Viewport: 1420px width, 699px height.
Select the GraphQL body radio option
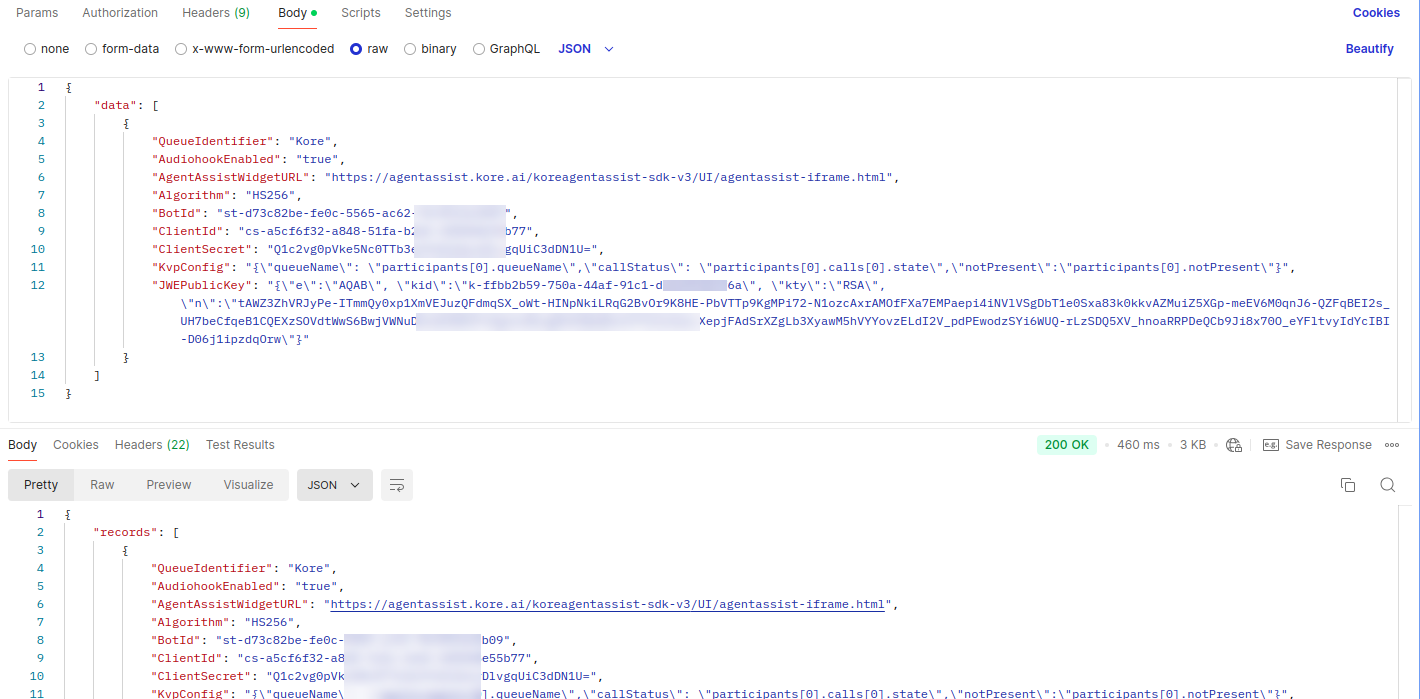(506, 49)
